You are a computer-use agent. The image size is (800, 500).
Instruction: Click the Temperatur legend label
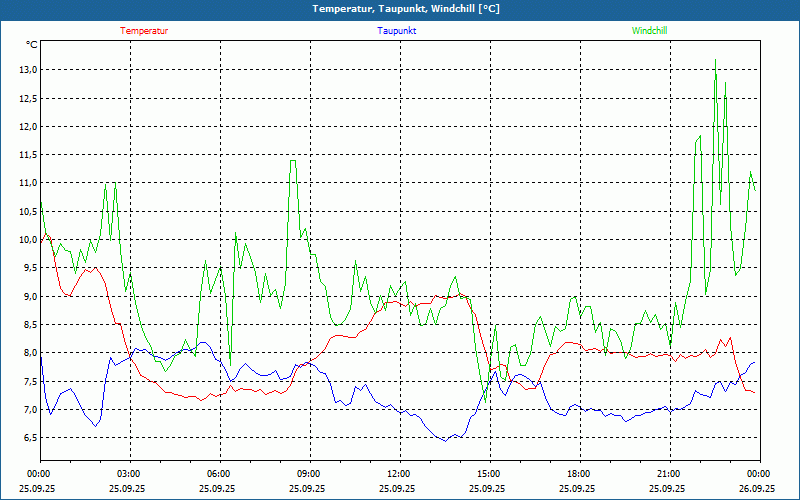pos(144,31)
